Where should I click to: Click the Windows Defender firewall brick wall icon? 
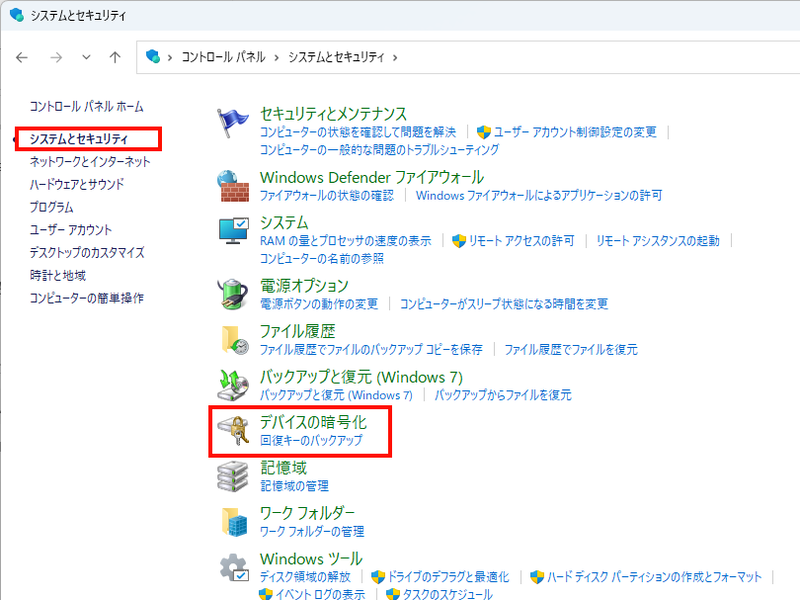coord(233,186)
